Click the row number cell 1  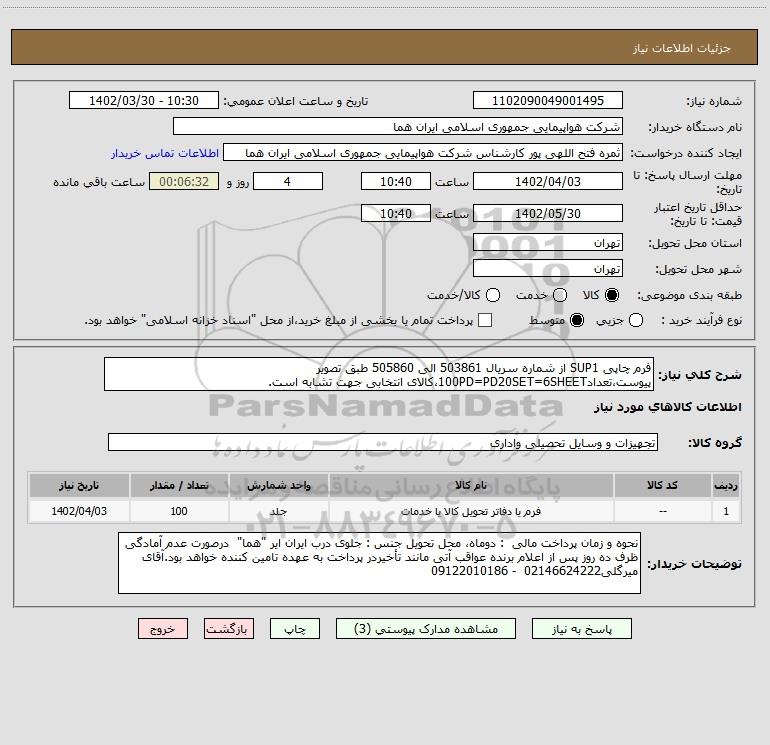click(x=726, y=511)
